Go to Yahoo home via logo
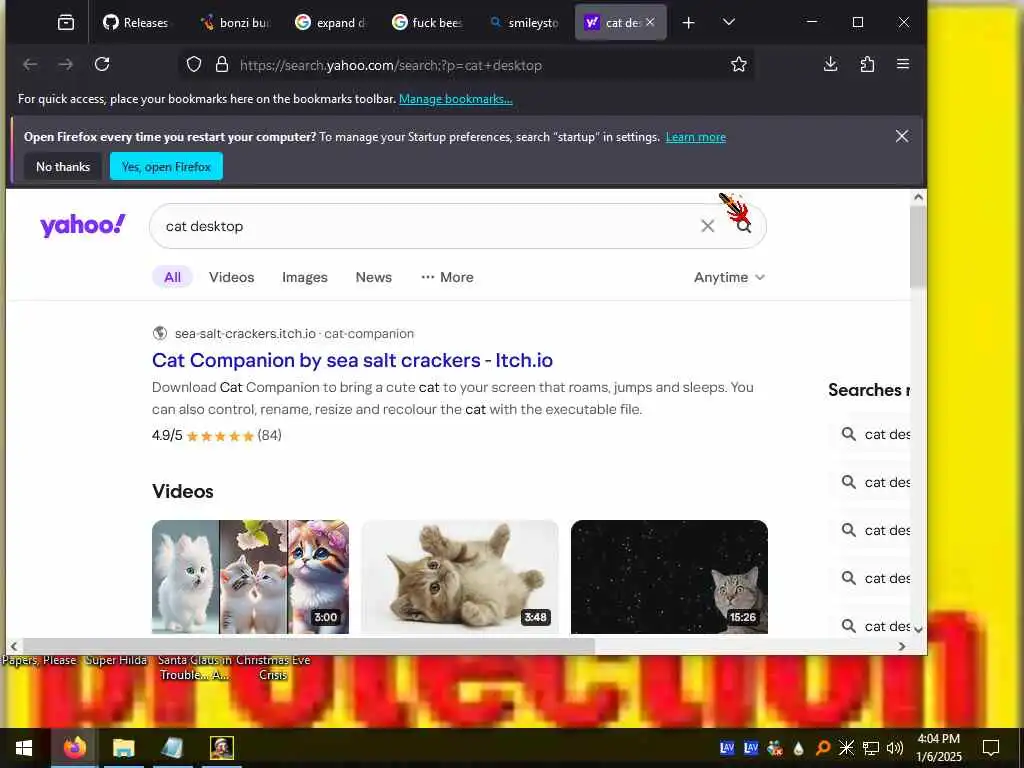 point(82,225)
